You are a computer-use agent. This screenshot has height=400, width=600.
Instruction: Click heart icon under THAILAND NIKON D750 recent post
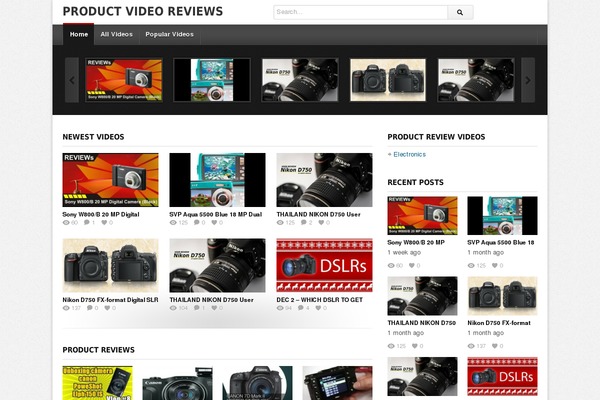(415, 346)
